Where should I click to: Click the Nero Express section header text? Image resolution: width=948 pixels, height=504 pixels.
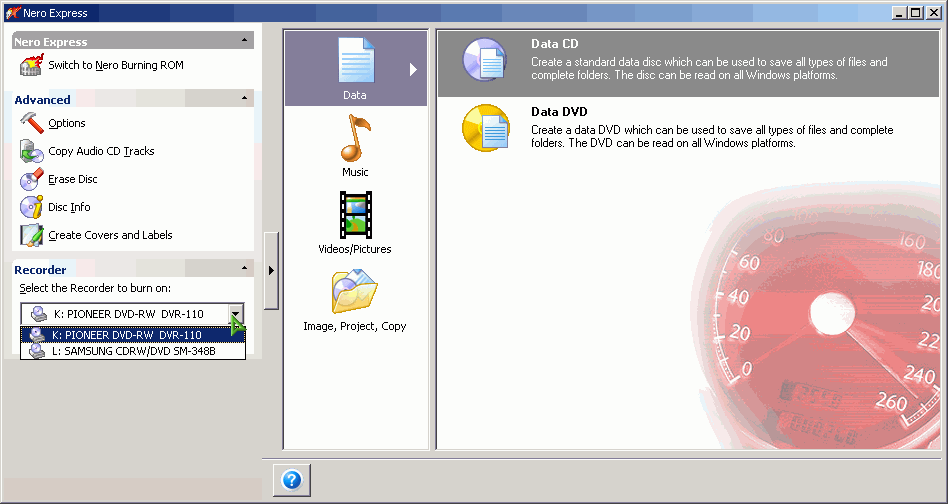click(51, 42)
